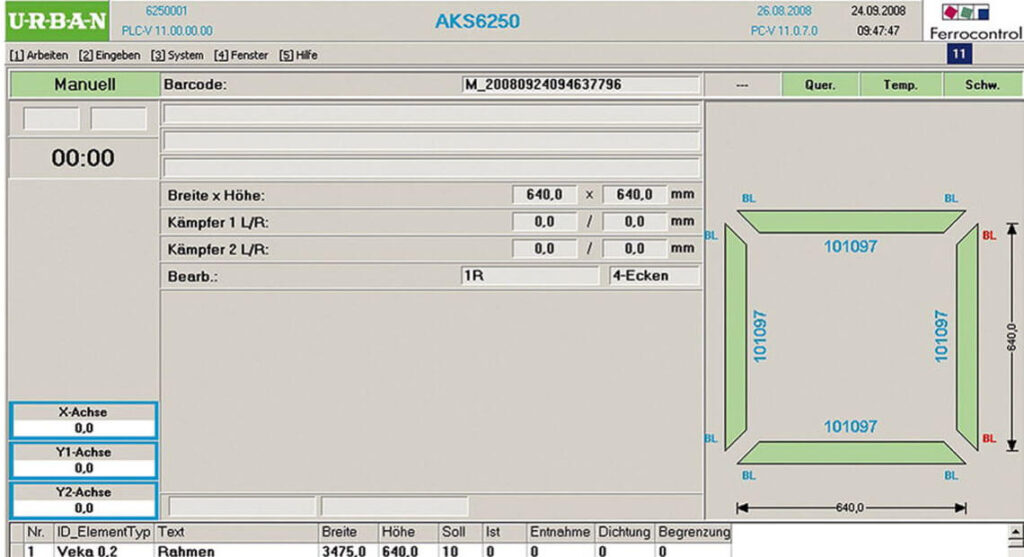This screenshot has width=1024, height=557.
Task: Click the URBAN logo
Action: [57, 21]
